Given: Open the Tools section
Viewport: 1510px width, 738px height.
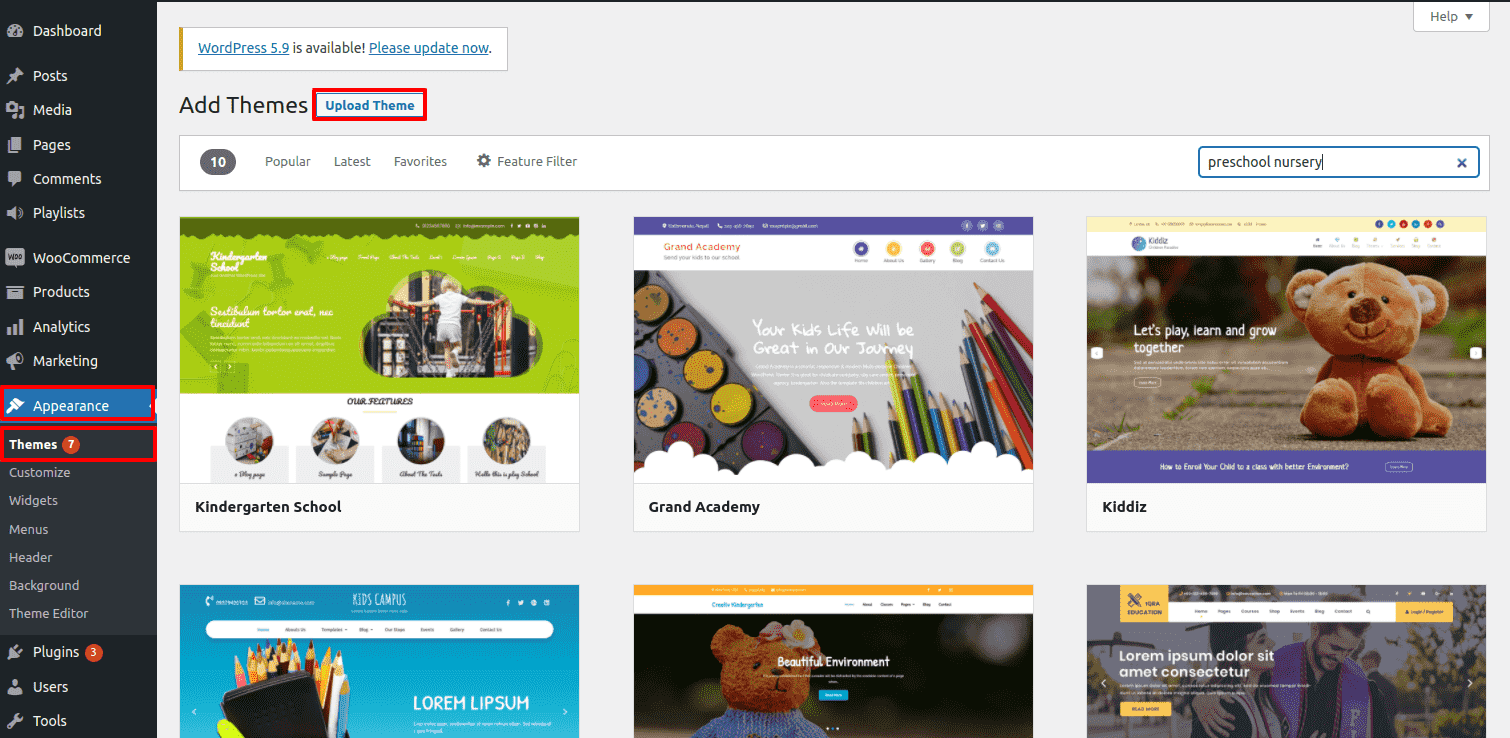Looking at the screenshot, I should click(49, 720).
